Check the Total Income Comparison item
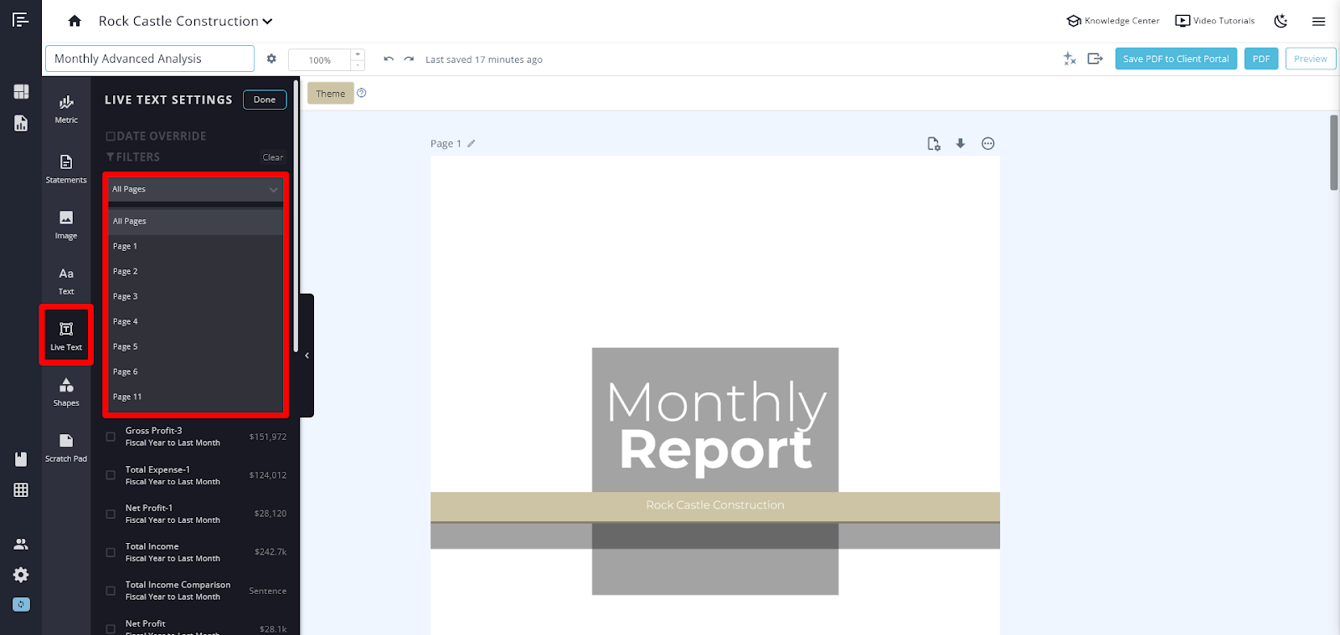Image resolution: width=1340 pixels, height=635 pixels. pyautogui.click(x=111, y=591)
